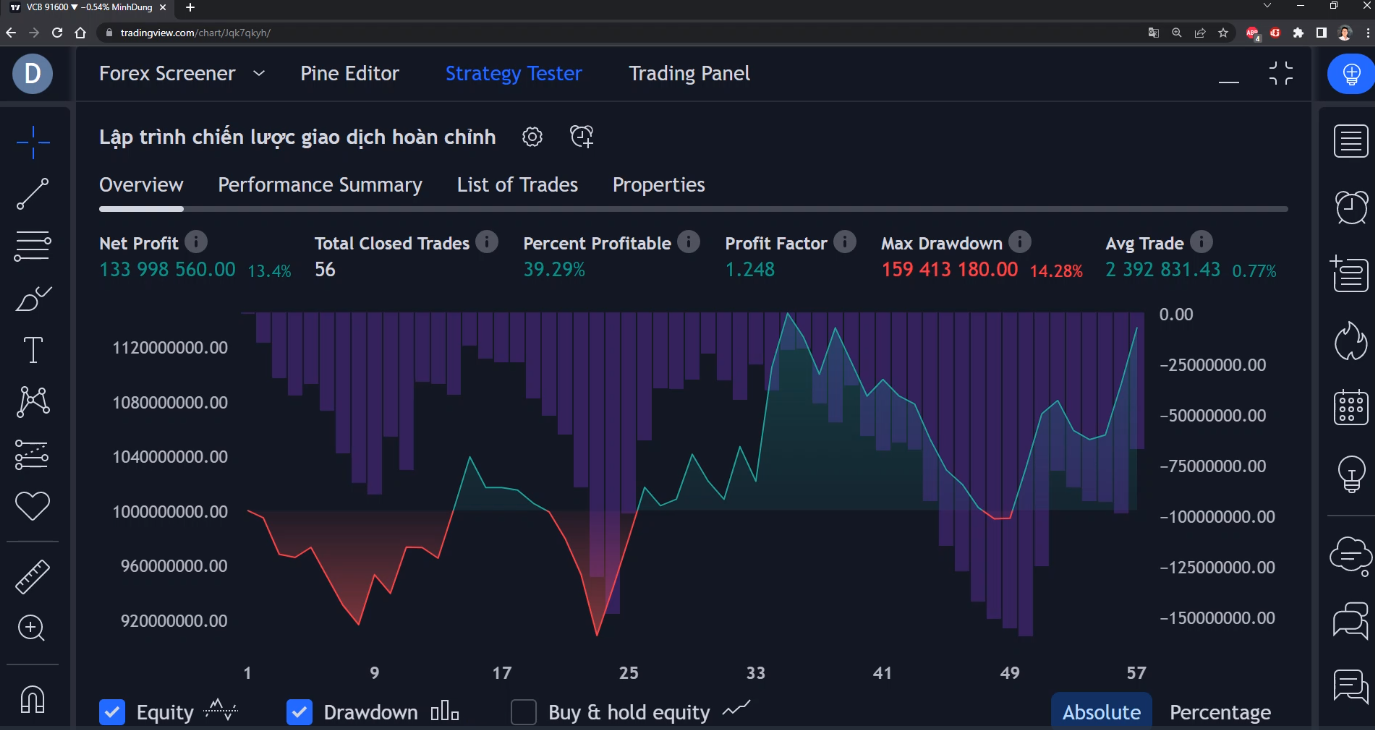Pick the ruler measure tool
The width and height of the screenshot is (1375, 730).
[x=33, y=577]
